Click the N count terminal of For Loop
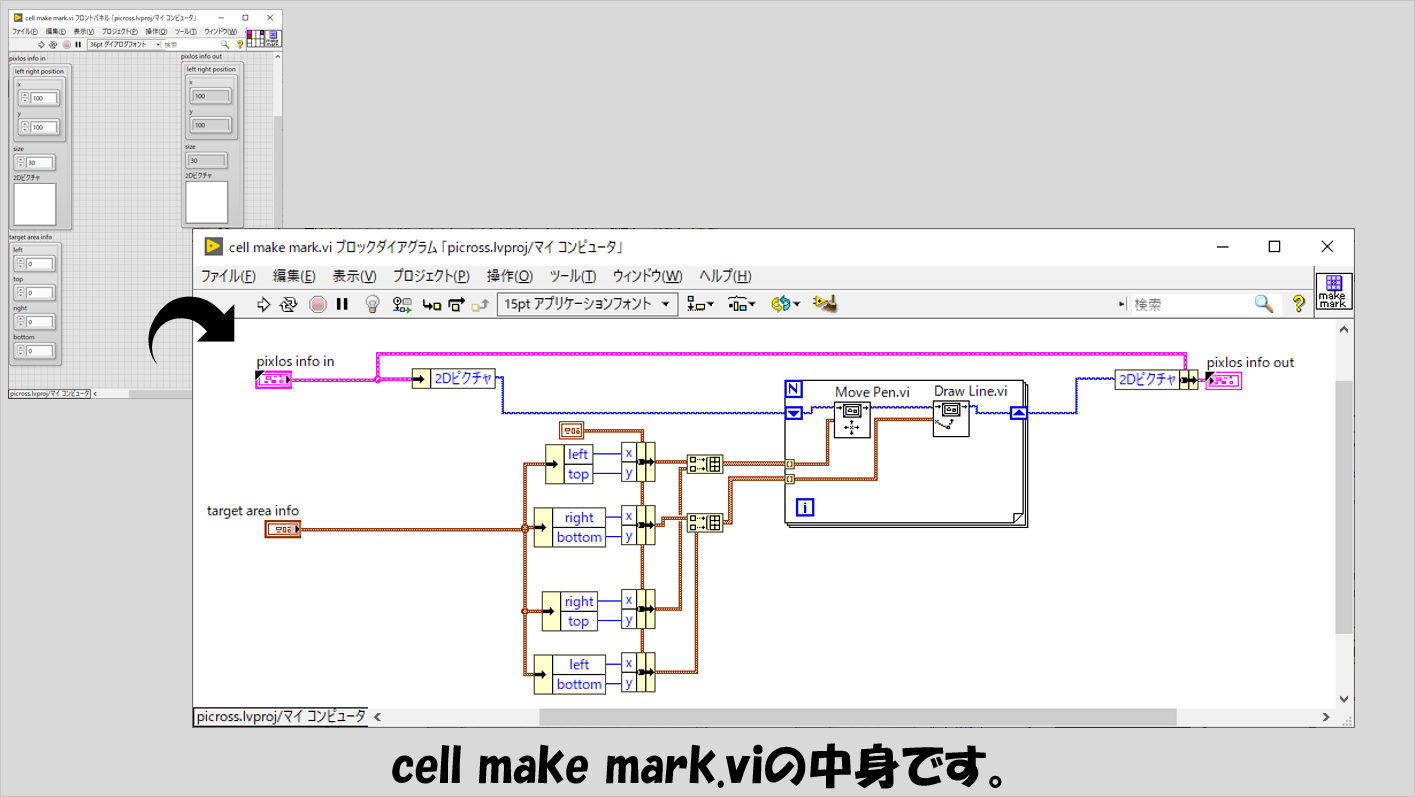 pos(793,389)
